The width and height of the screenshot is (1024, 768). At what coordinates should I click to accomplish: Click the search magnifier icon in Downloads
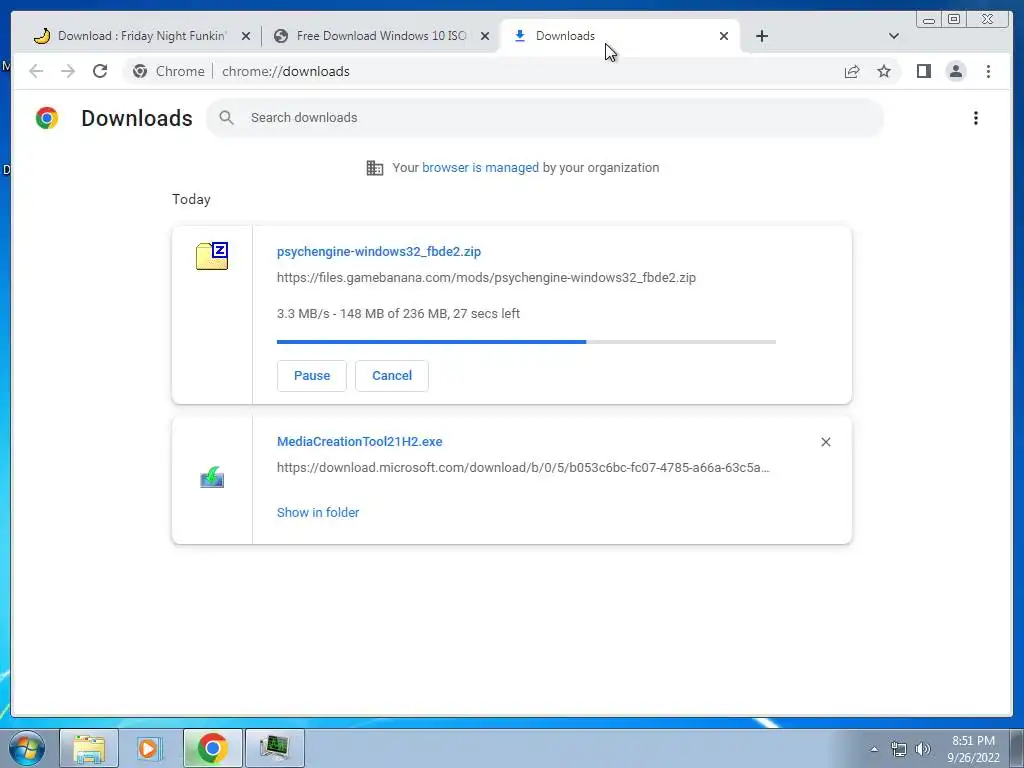pos(227,118)
